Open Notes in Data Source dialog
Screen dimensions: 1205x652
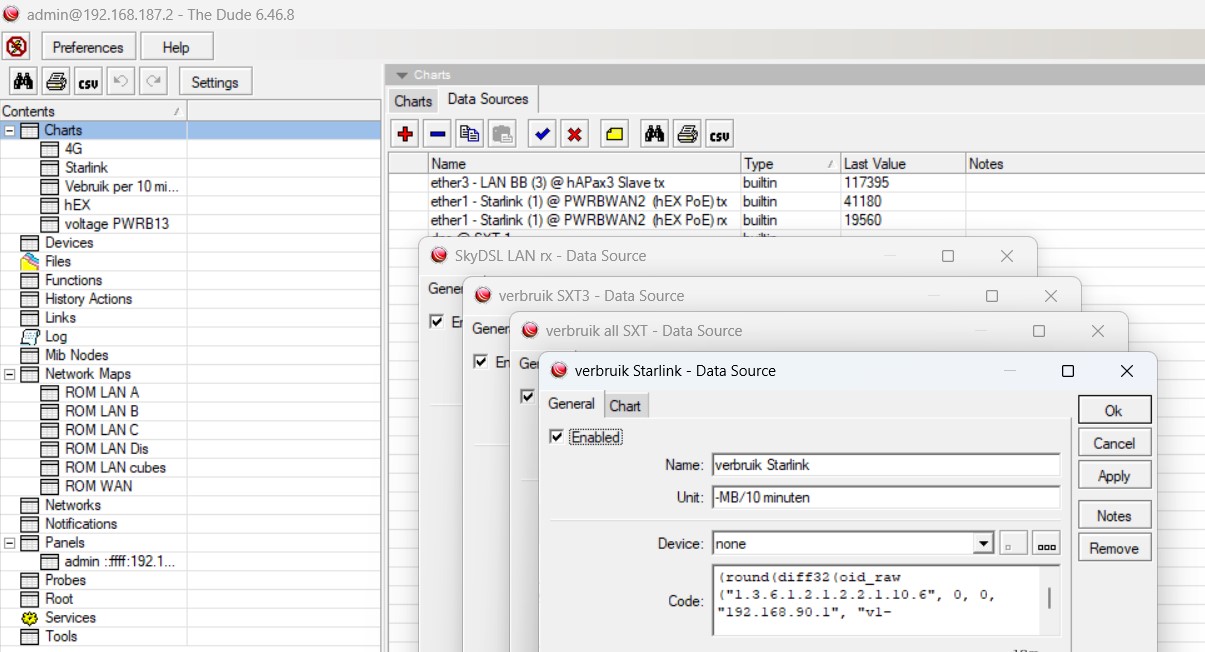[1114, 516]
